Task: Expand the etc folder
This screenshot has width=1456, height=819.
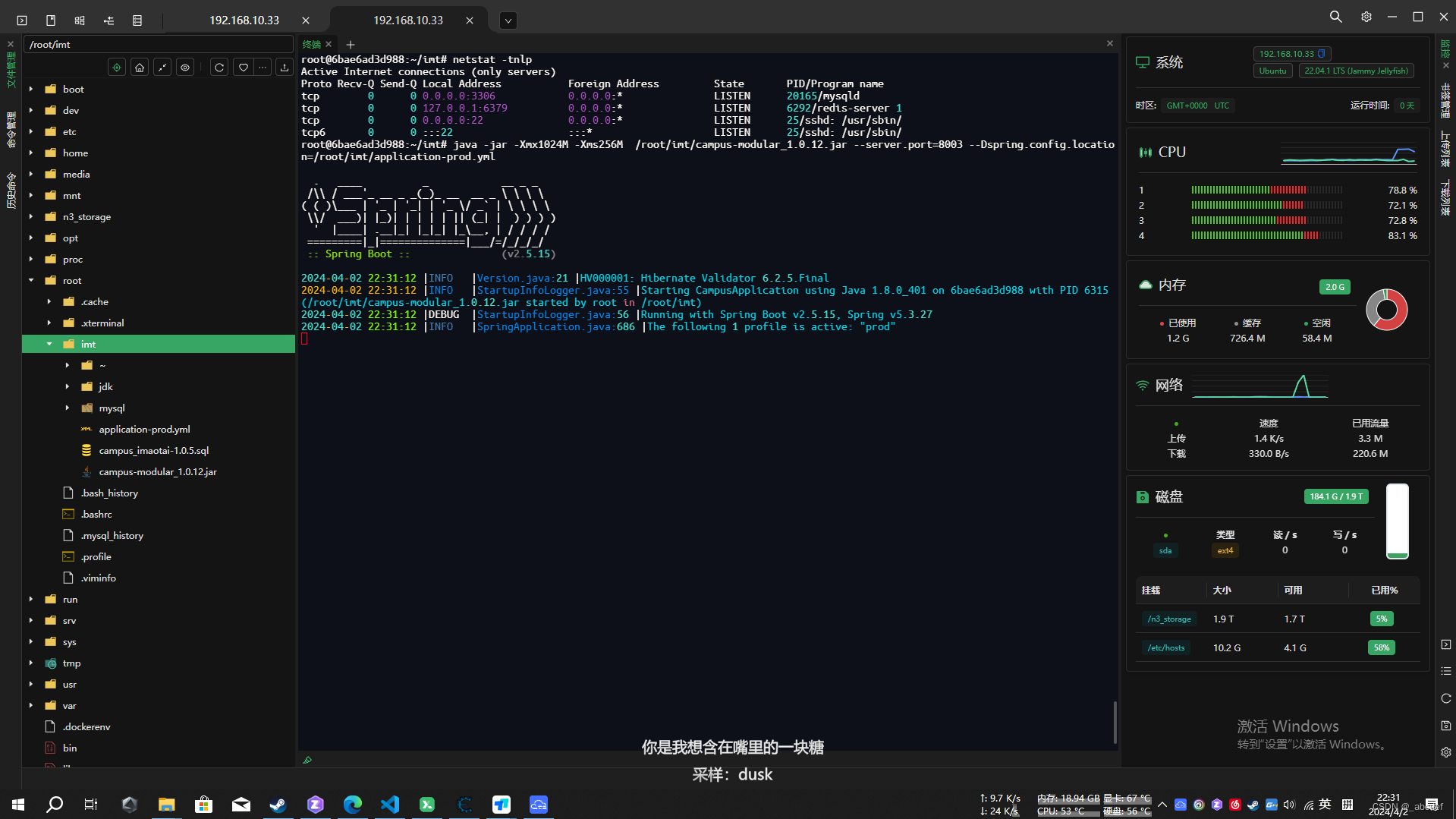Action: (x=31, y=131)
